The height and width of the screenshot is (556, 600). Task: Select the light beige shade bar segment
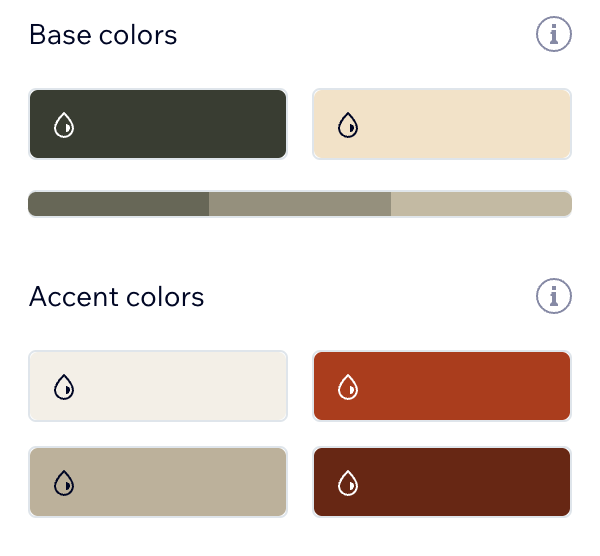481,204
